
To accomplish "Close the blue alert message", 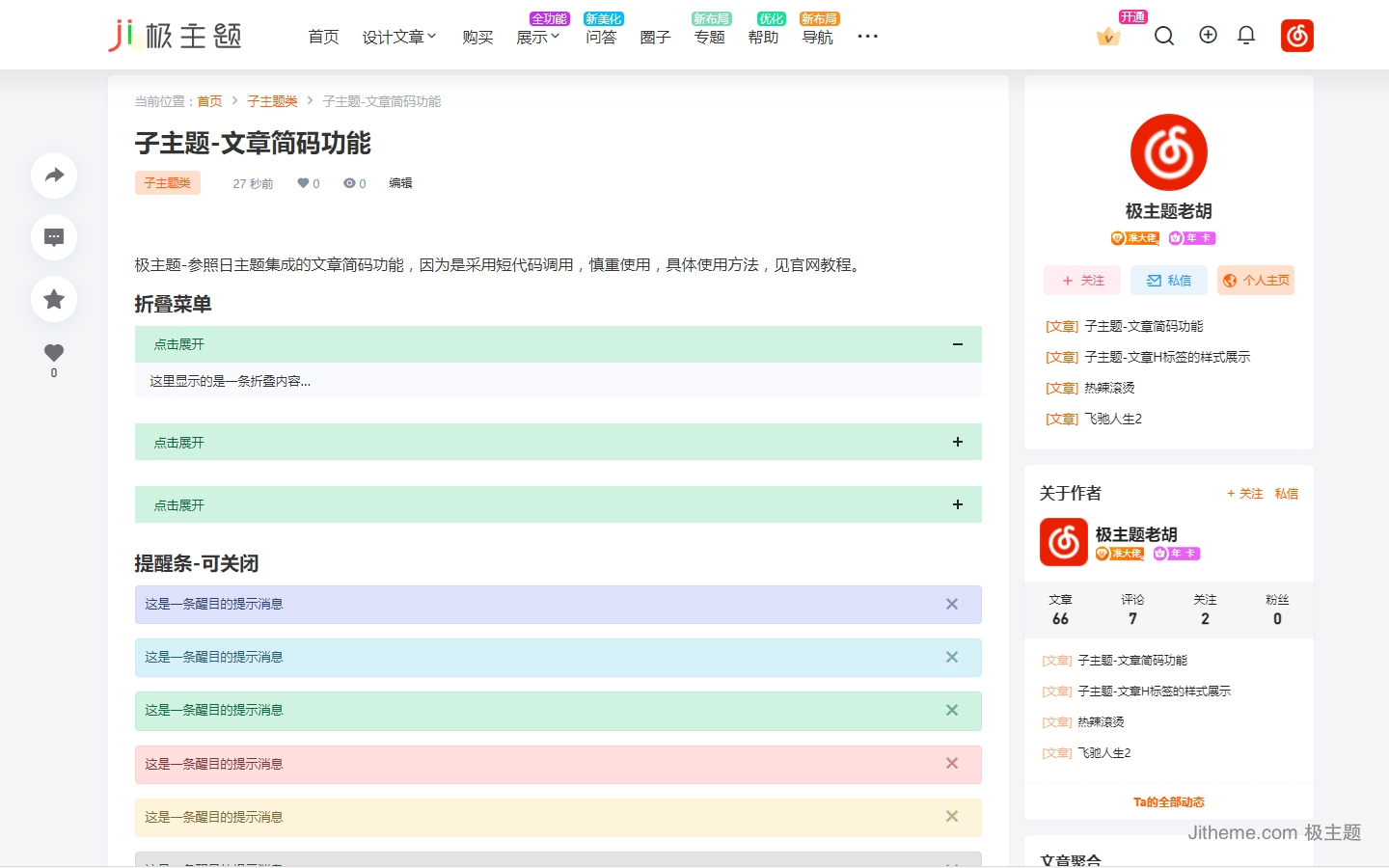I will (952, 657).
